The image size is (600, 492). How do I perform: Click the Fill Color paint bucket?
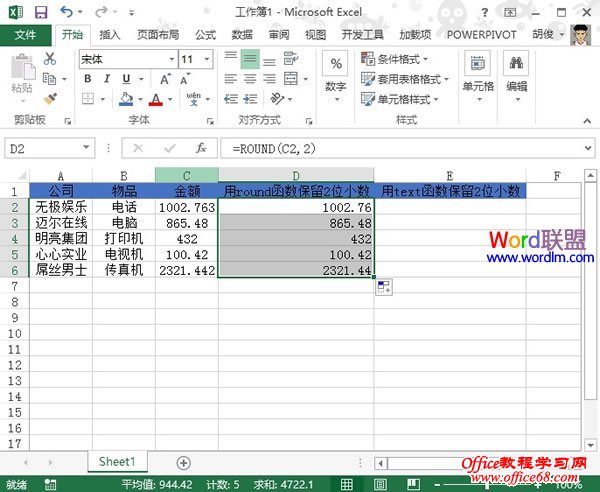coord(126,99)
